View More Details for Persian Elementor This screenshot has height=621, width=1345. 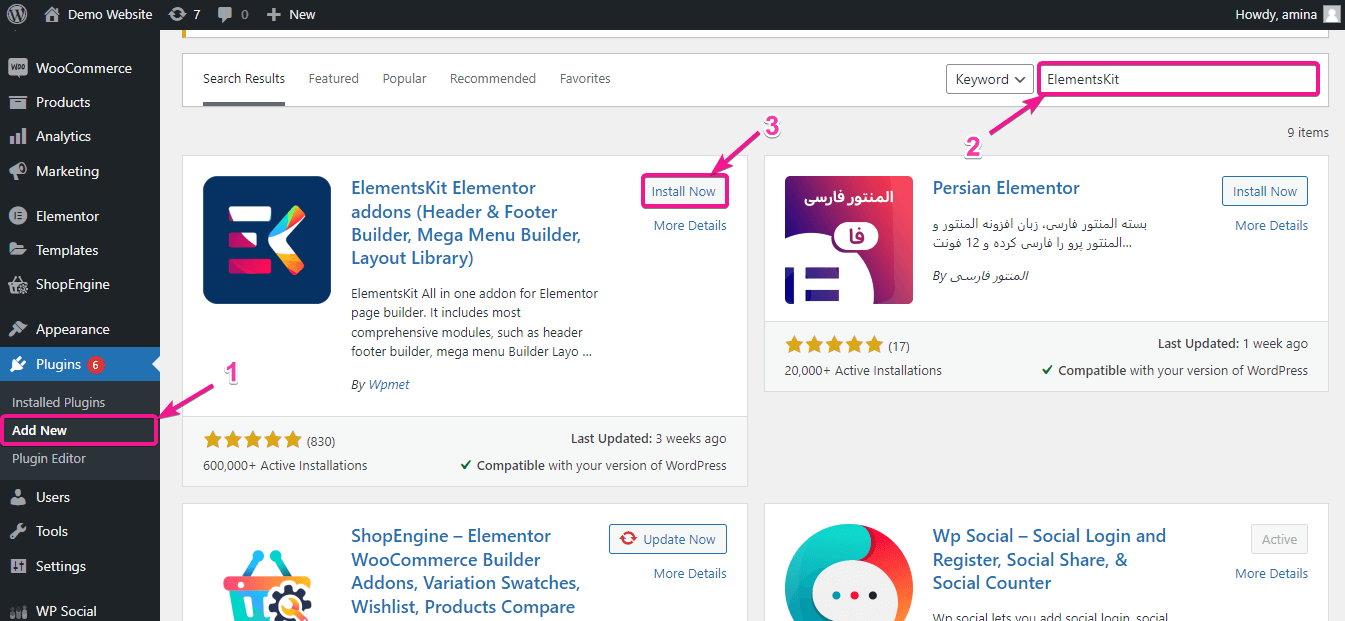coord(1271,225)
